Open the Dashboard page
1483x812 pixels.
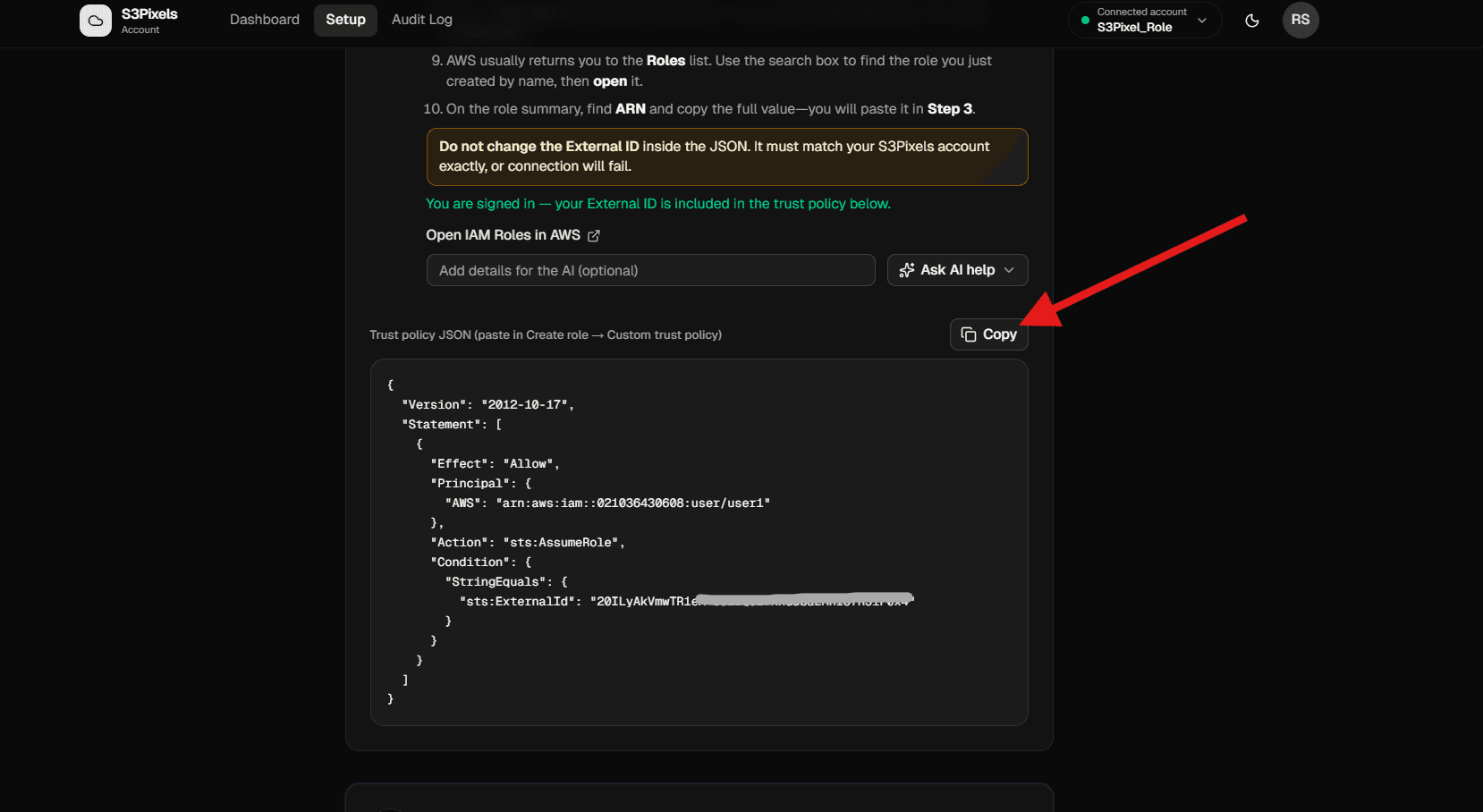pos(264,19)
